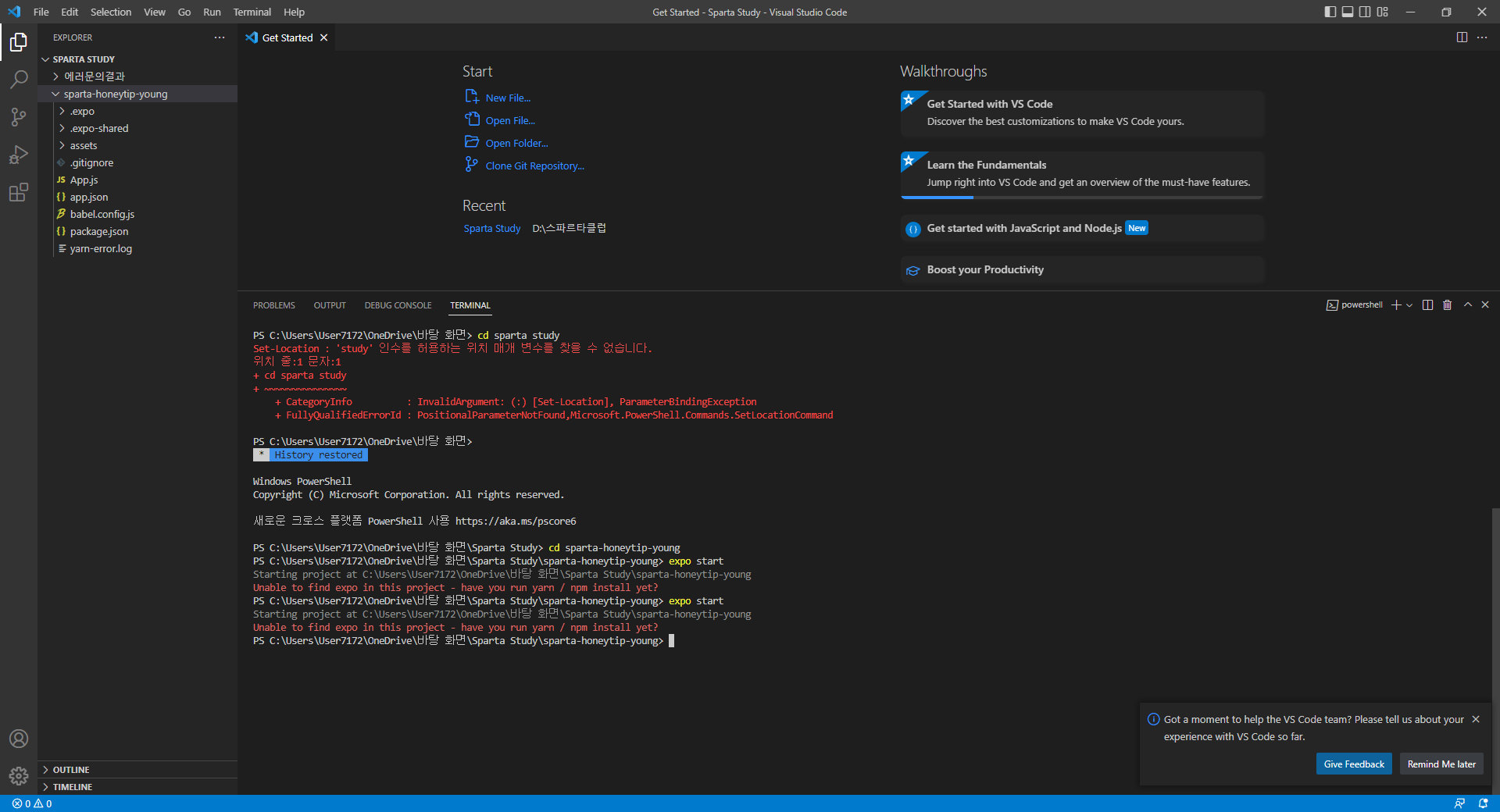
Task: Open the Manage gear icon
Action: (19, 776)
